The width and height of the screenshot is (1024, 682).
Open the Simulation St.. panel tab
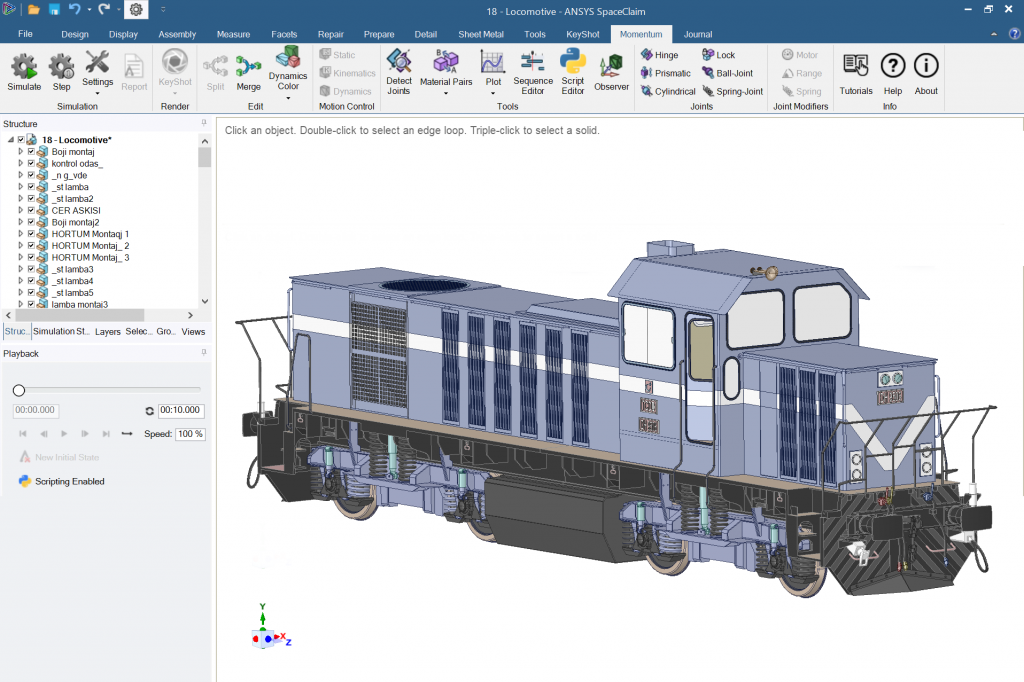coord(61,332)
